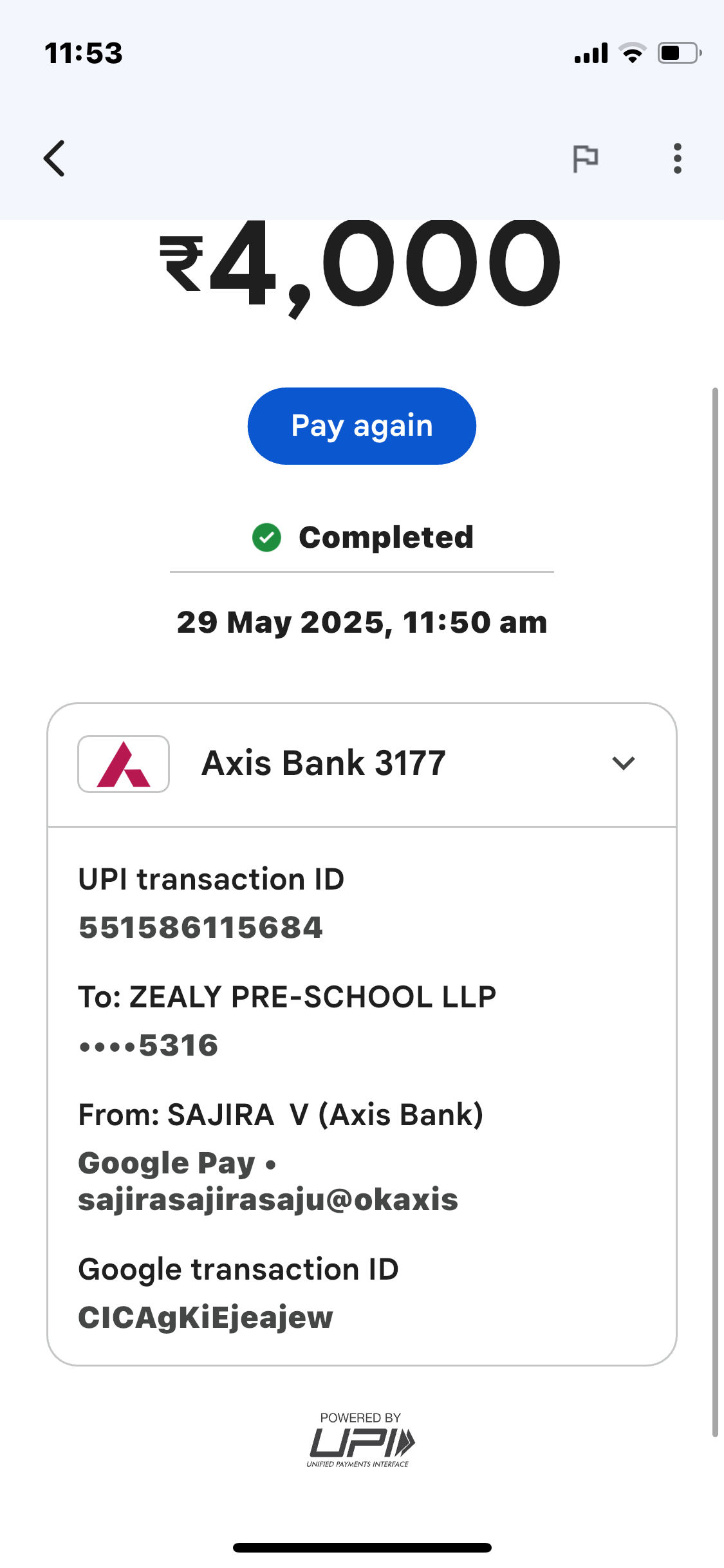Tap the ZEALY PRE-SCHOOL LLP recipient name
The height and width of the screenshot is (1568, 724).
(313, 997)
